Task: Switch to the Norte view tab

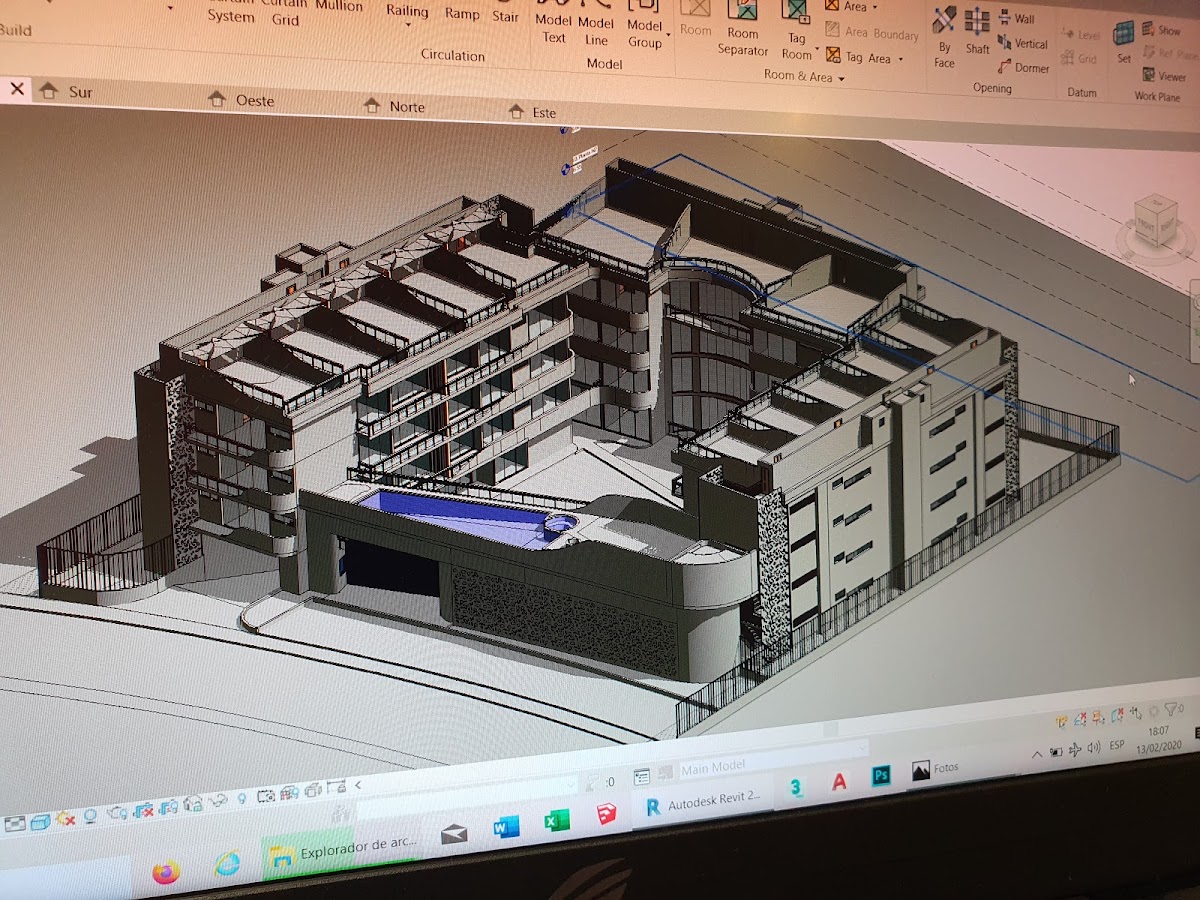Action: (406, 106)
